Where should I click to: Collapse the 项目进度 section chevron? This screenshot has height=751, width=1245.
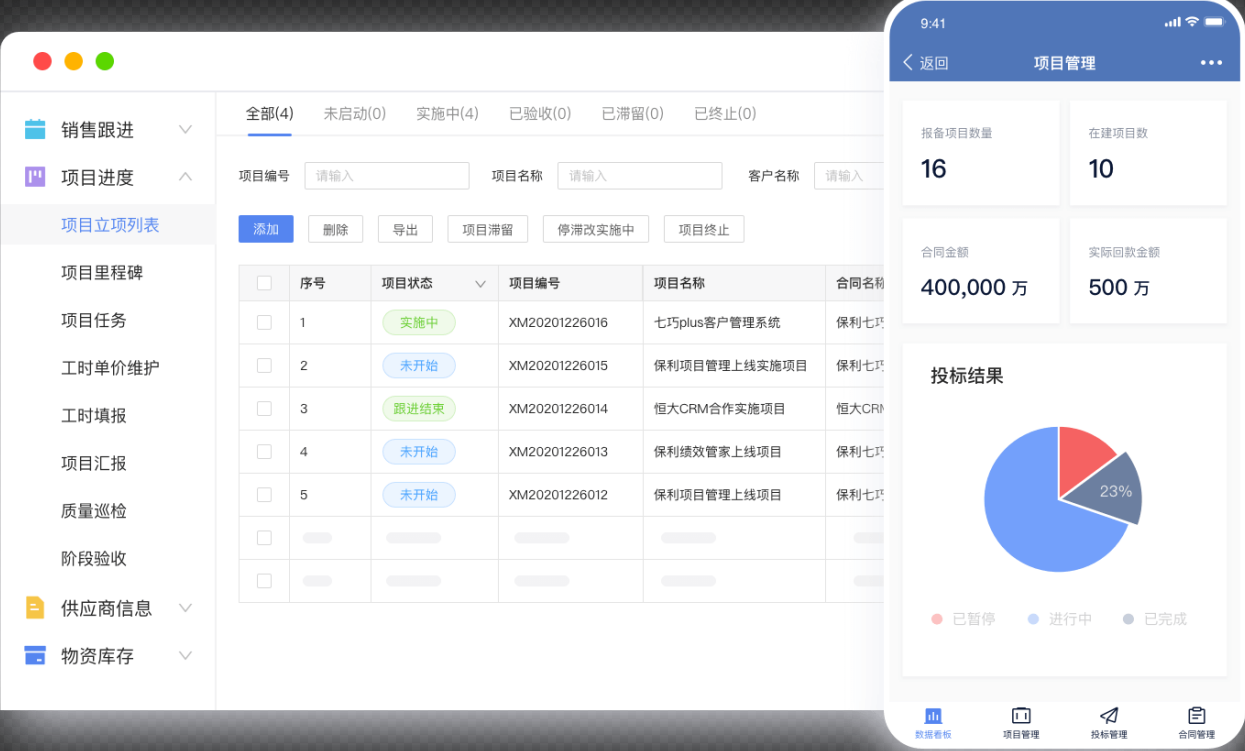(x=185, y=177)
